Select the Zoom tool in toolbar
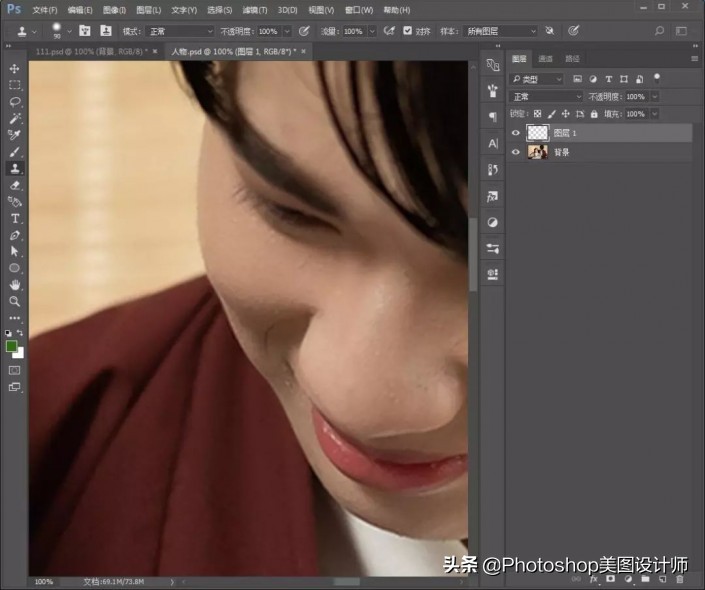The width and height of the screenshot is (705, 590). [15, 301]
